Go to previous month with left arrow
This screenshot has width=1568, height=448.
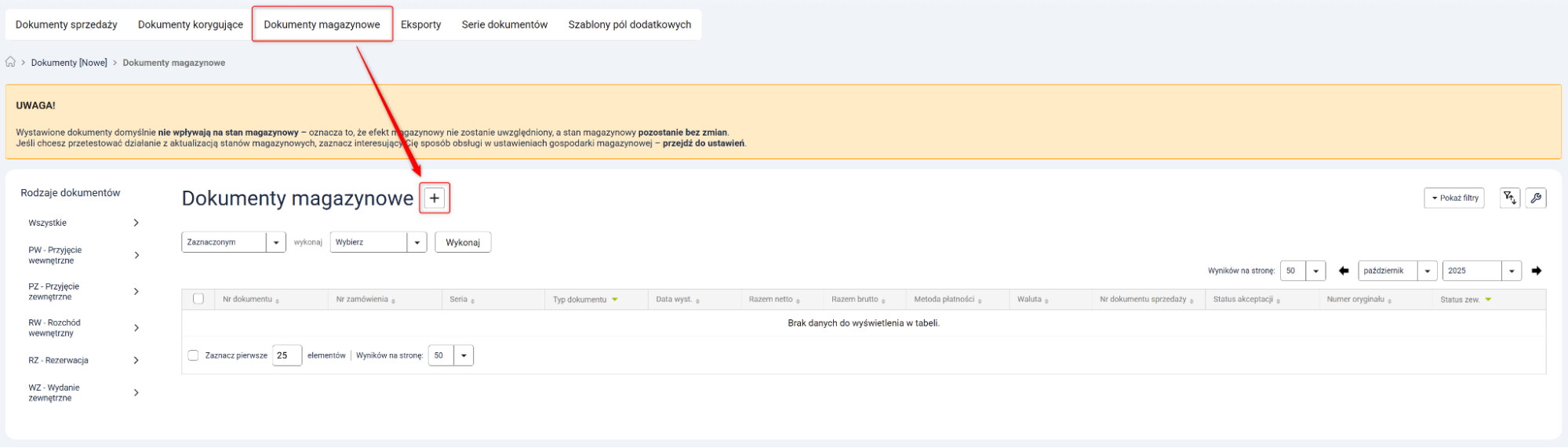[x=1344, y=271]
